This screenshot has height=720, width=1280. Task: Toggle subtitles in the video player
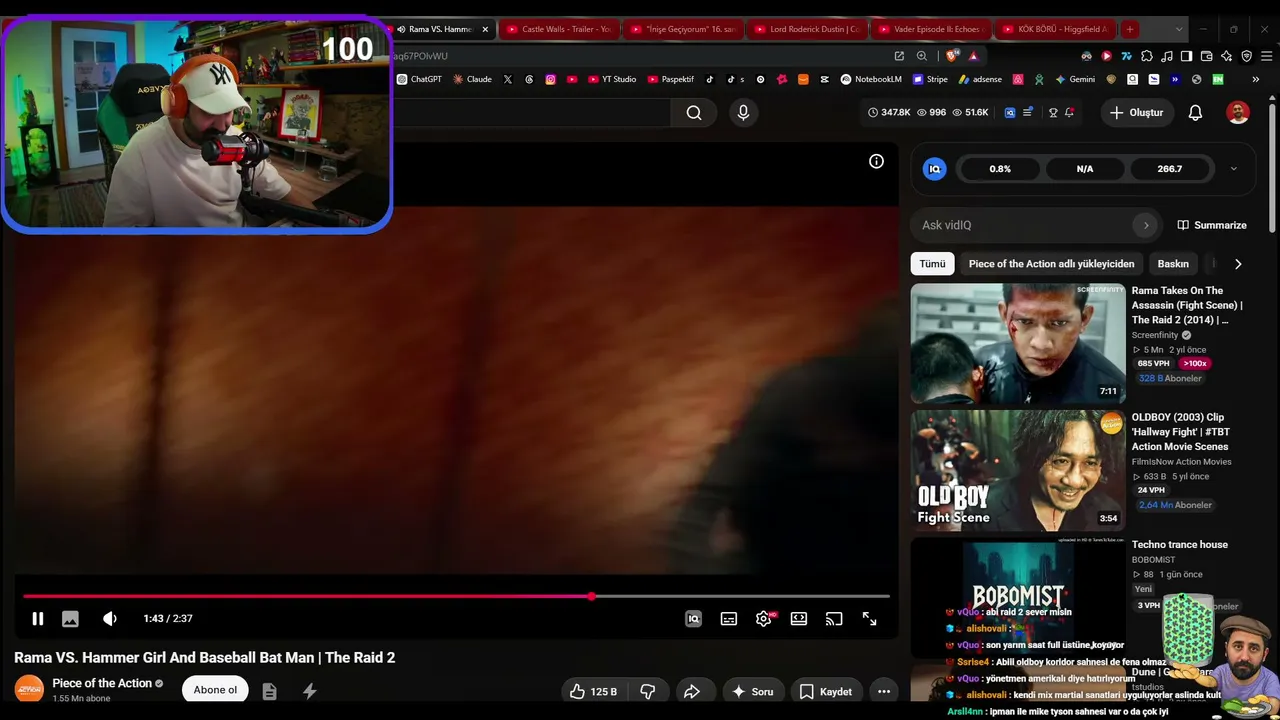click(x=729, y=619)
